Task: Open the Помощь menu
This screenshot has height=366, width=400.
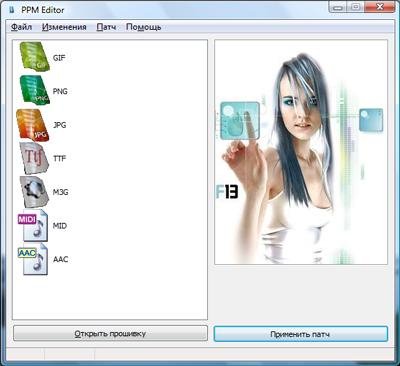Action: 143,27
